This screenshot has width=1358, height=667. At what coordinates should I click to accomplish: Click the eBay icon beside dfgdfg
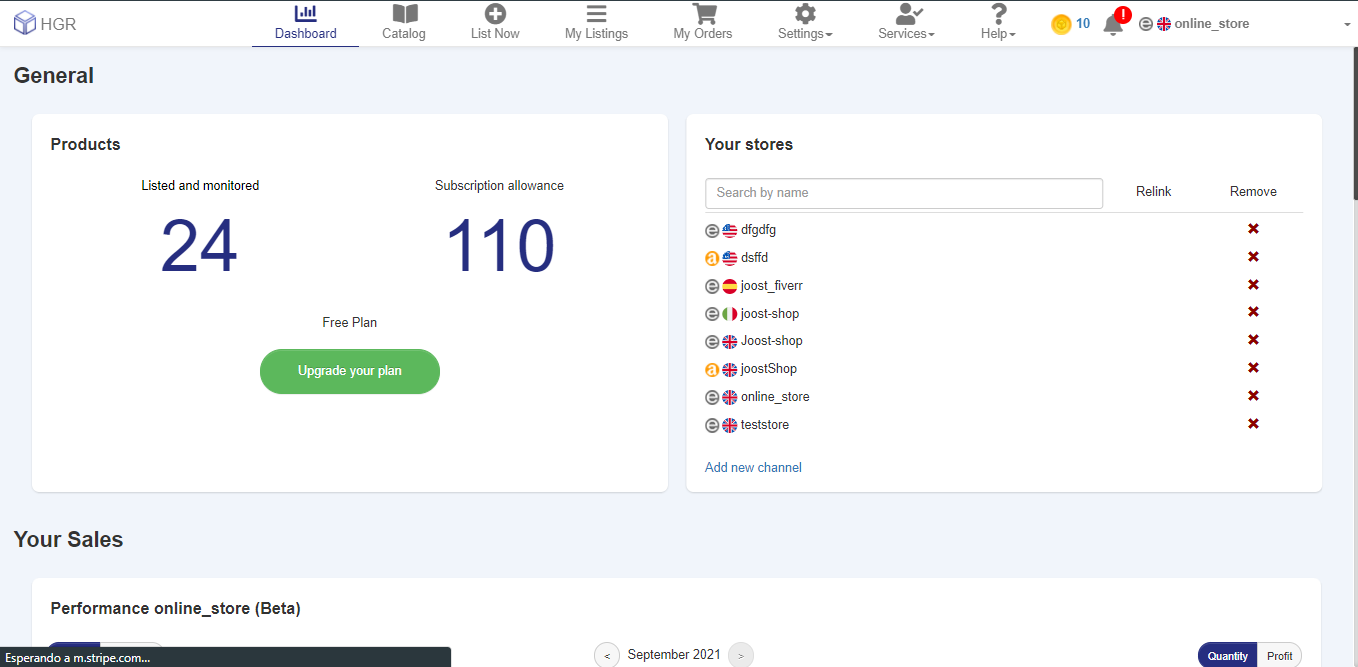(x=712, y=230)
